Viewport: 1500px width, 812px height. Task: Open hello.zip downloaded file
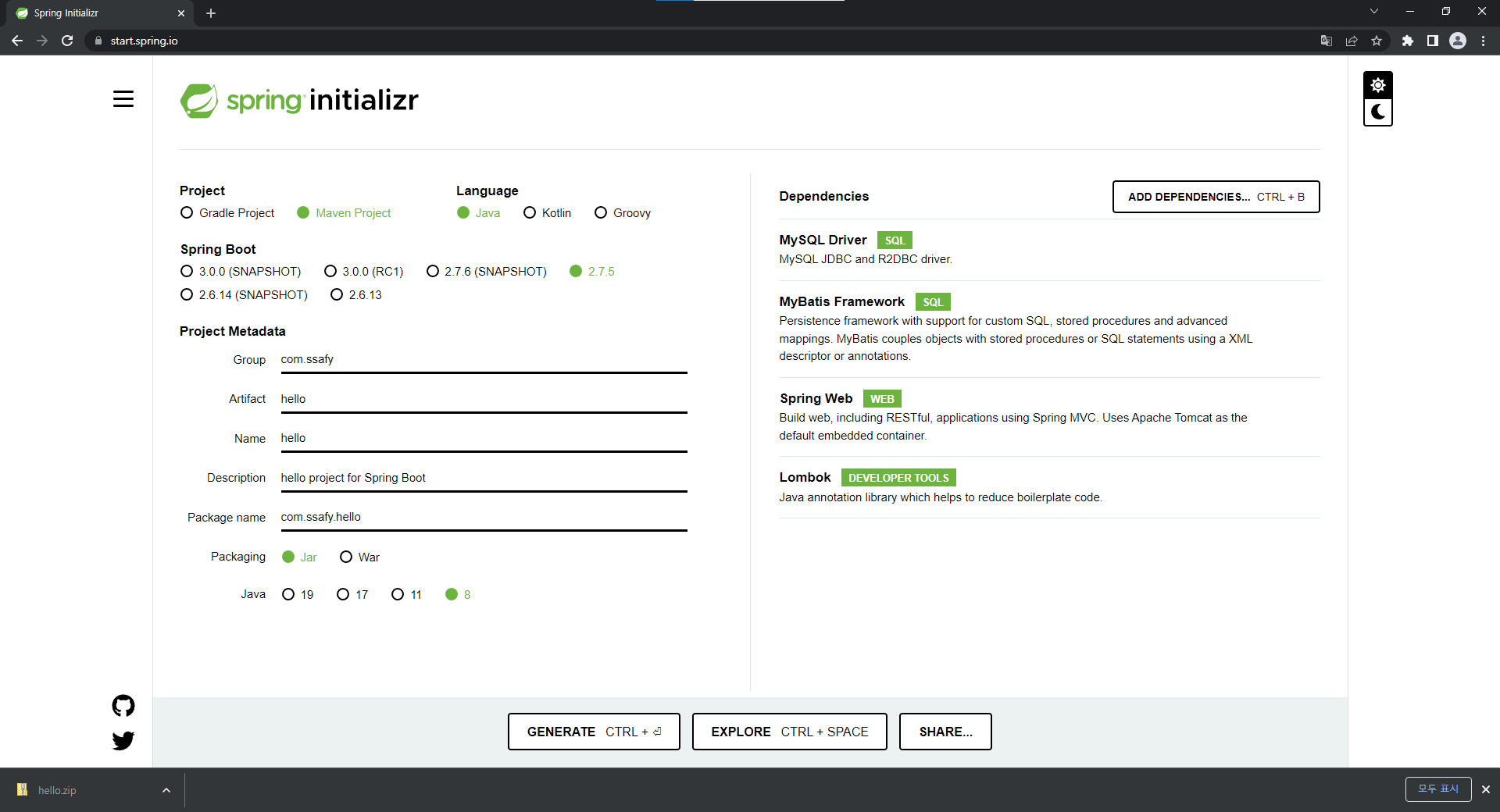[x=57, y=790]
